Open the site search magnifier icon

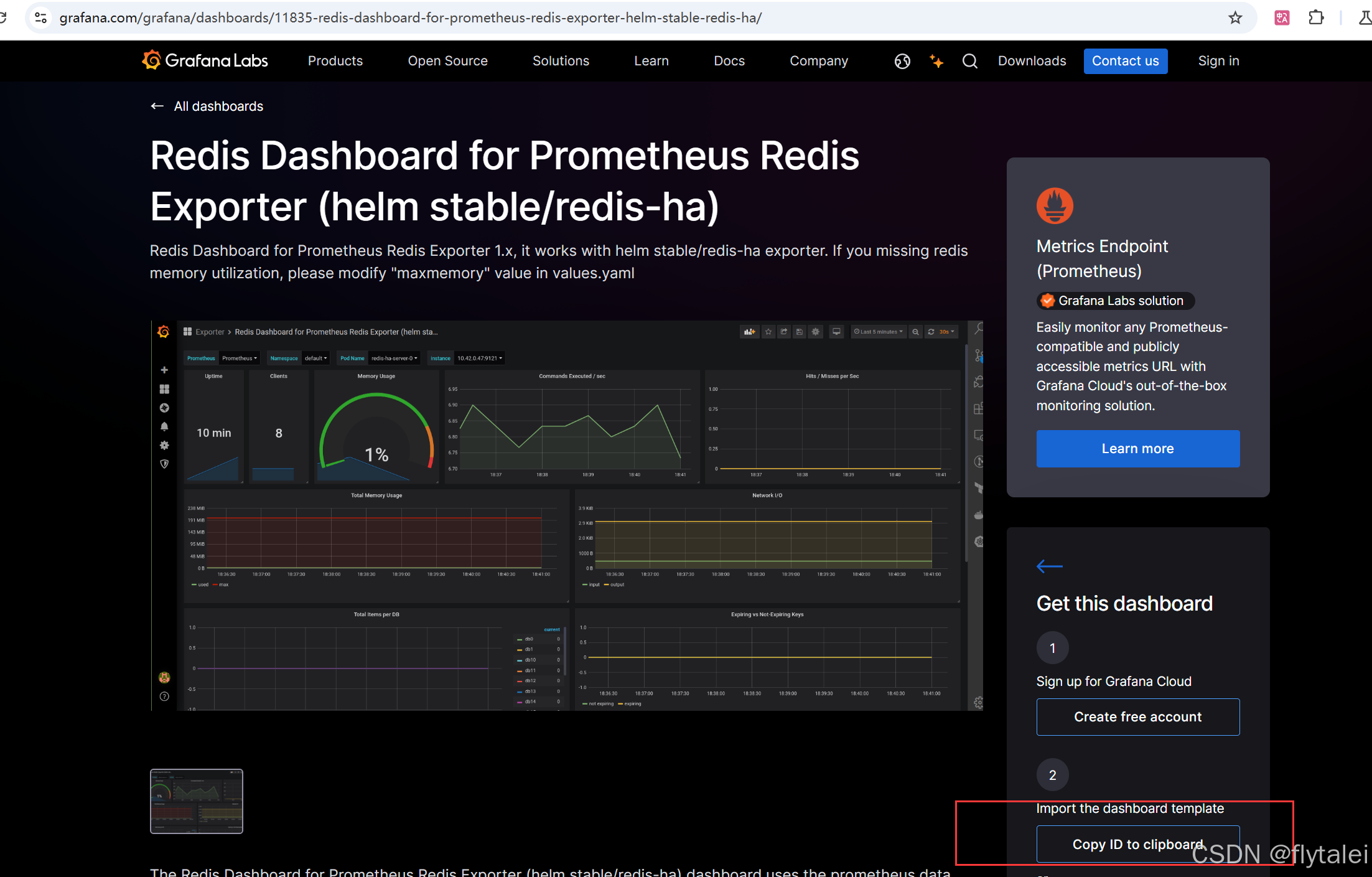pos(969,61)
